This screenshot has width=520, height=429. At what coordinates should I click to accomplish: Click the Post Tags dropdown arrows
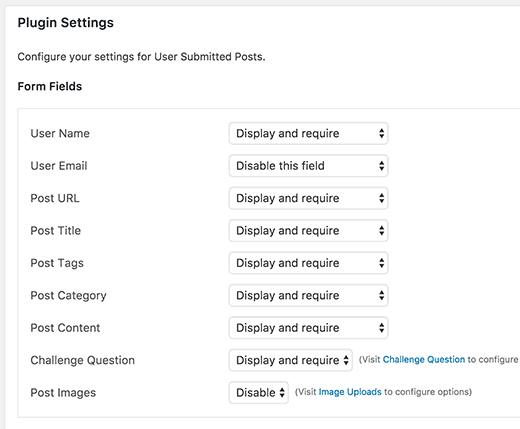pos(382,263)
